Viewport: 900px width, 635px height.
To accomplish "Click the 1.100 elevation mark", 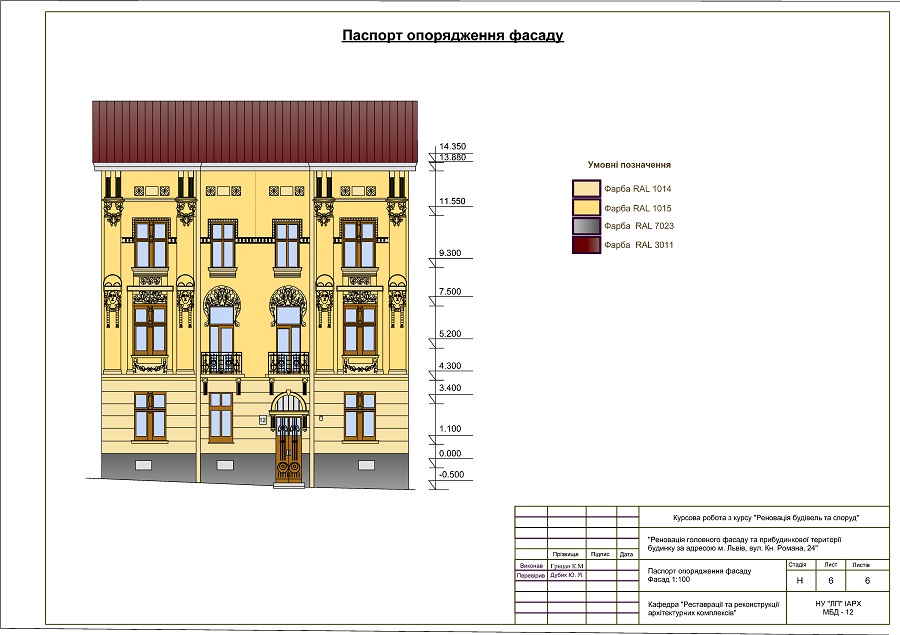I will pos(450,429).
